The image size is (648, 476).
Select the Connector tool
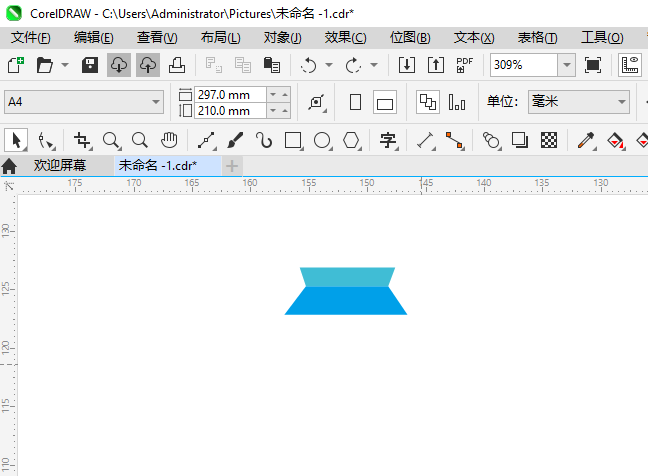(x=454, y=140)
